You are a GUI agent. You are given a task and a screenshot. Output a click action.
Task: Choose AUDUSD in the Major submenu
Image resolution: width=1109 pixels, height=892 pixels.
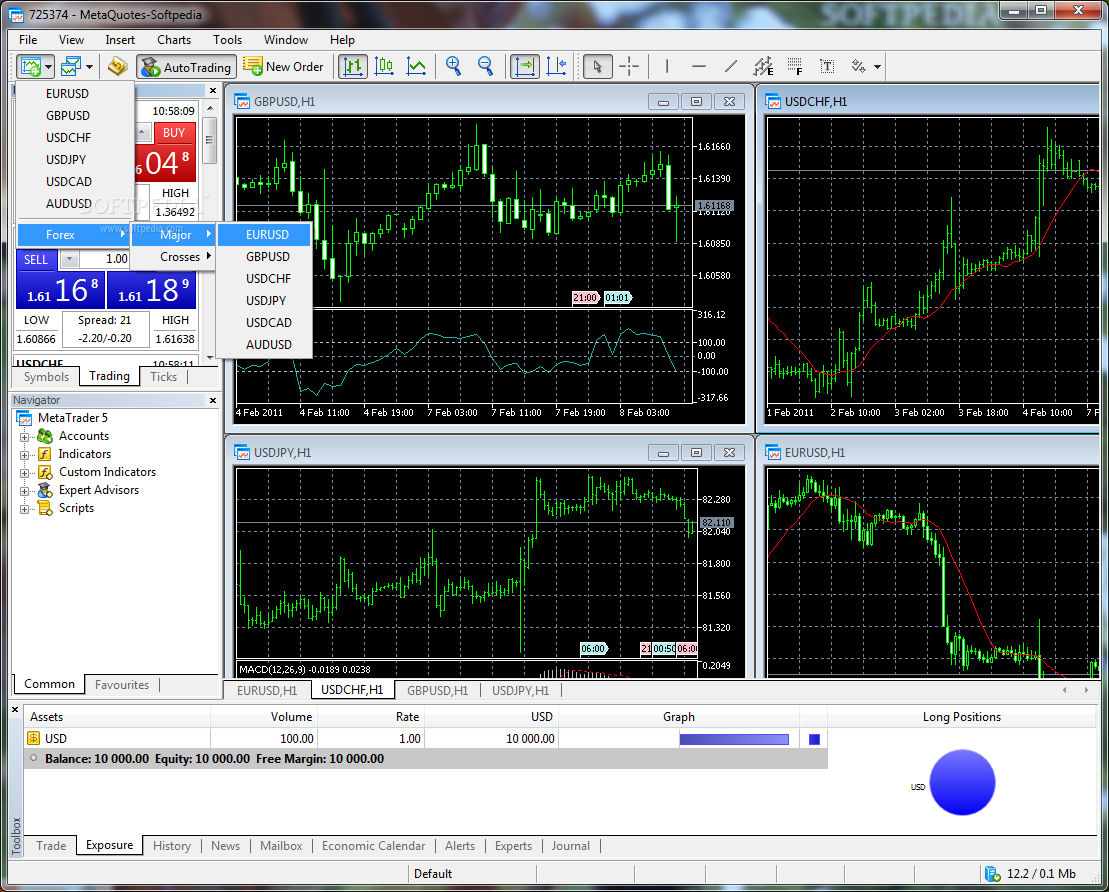(x=265, y=344)
